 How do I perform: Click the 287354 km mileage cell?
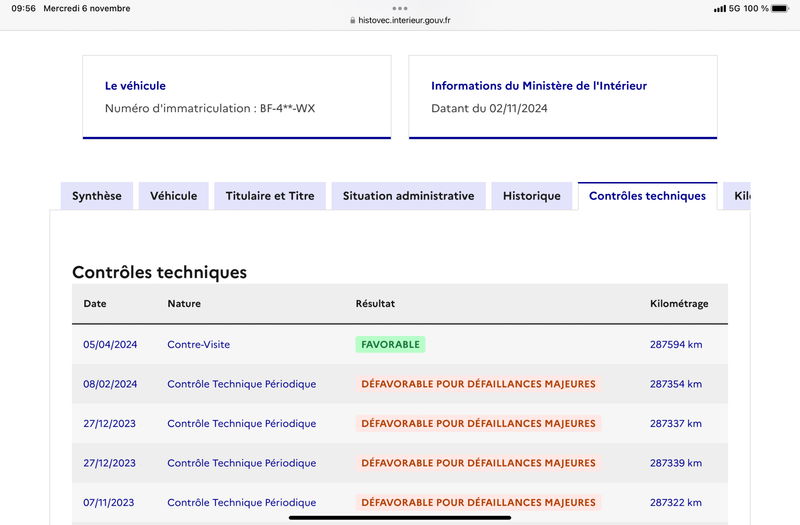pos(676,384)
